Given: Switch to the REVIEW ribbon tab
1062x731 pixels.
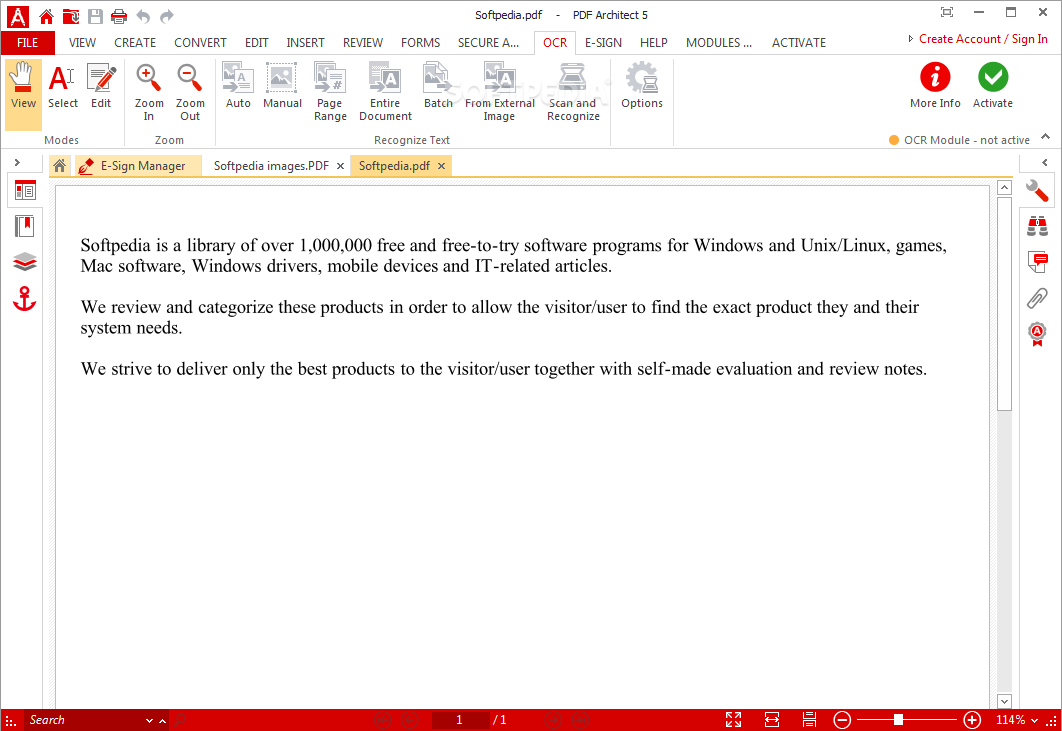Looking at the screenshot, I should (362, 43).
